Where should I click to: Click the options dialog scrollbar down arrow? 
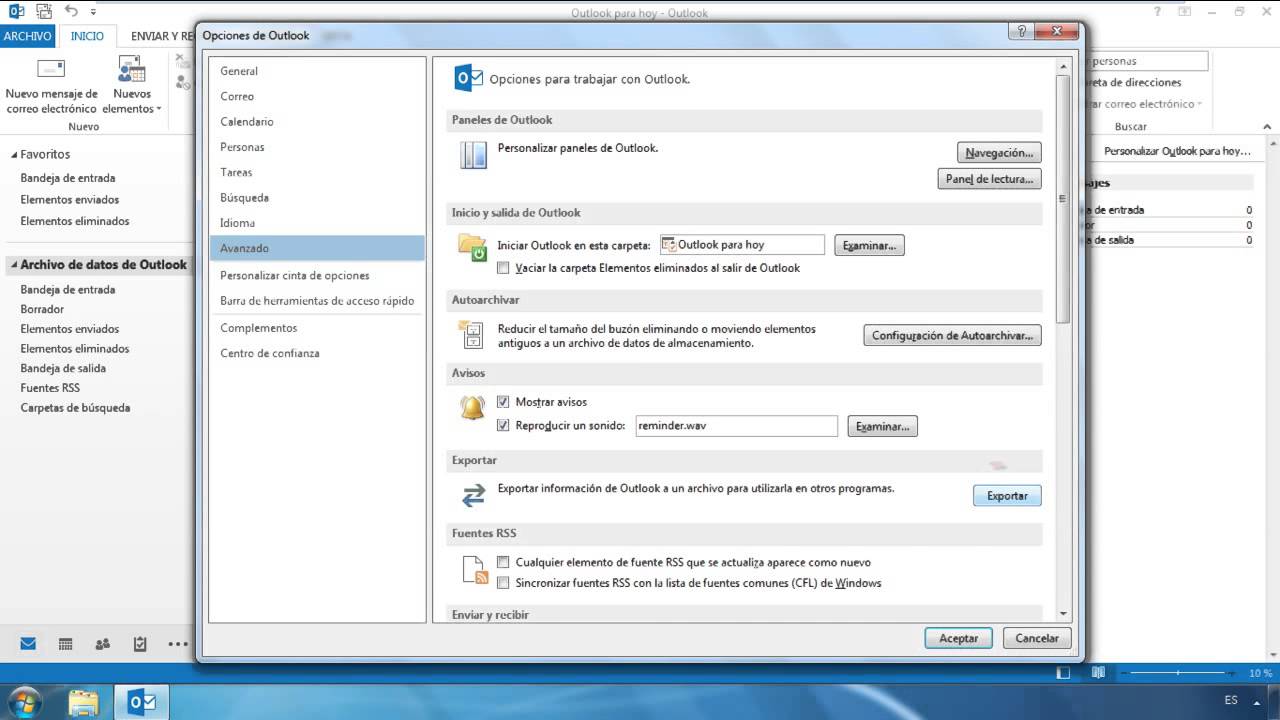pyautogui.click(x=1063, y=614)
